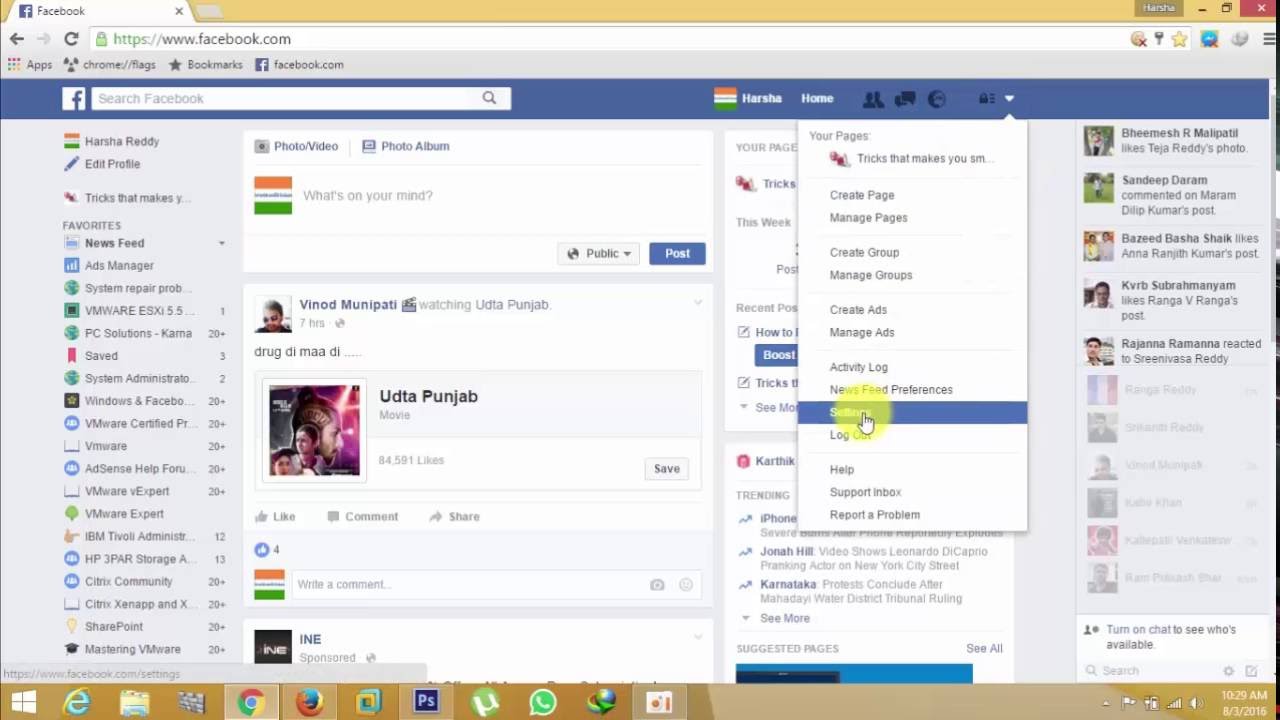
Task: Select News Feed Preferences
Action: pos(891,390)
